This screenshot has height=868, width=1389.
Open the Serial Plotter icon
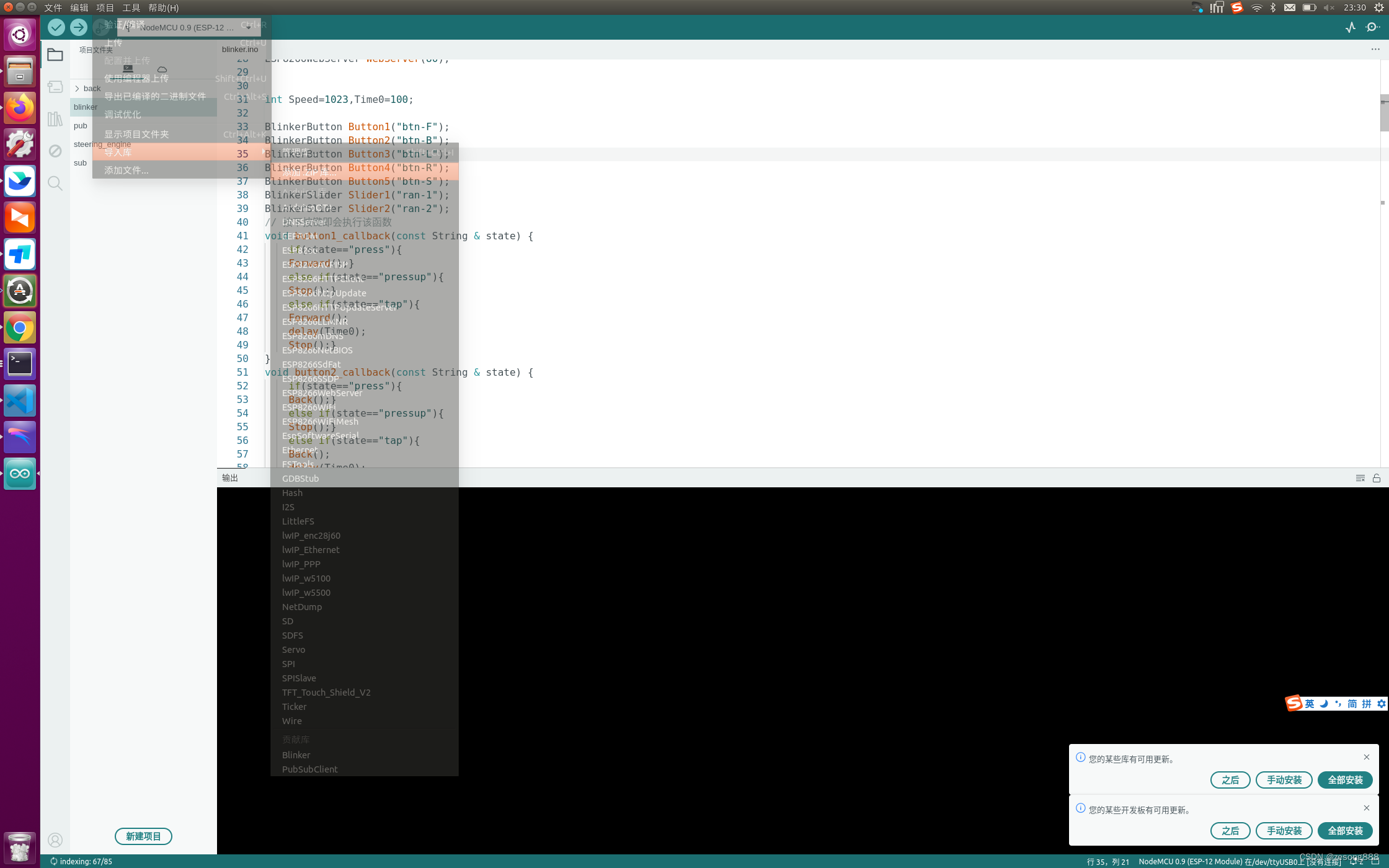[1351, 27]
